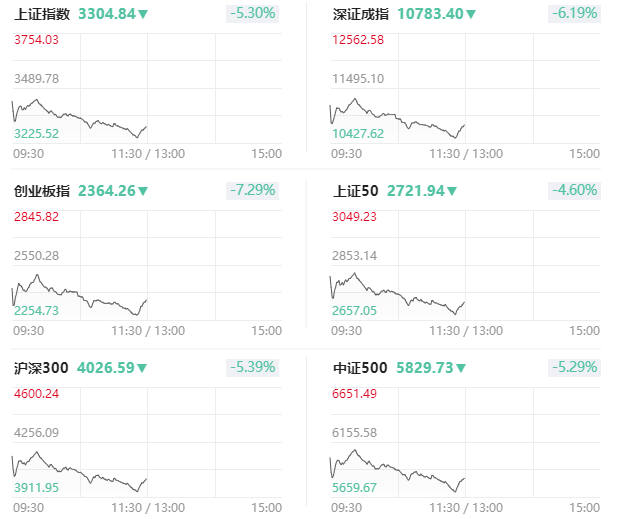Click the 创业板指 down arrow icon
Viewport: 622px width, 519px height.
[143, 192]
